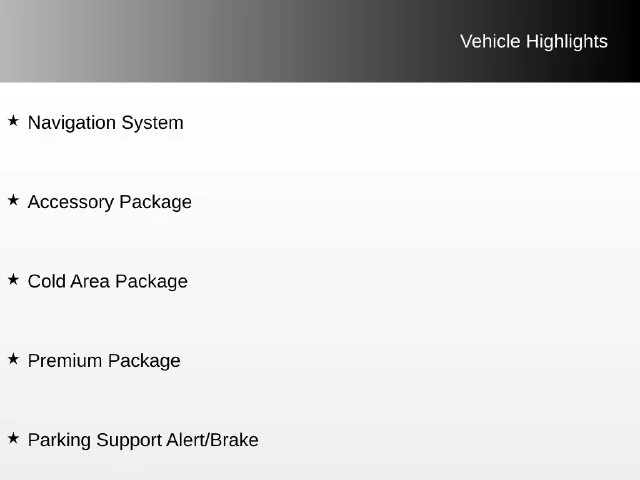The height and width of the screenshot is (480, 640).
Task: Choose the Premium Package entry
Action: (x=104, y=361)
